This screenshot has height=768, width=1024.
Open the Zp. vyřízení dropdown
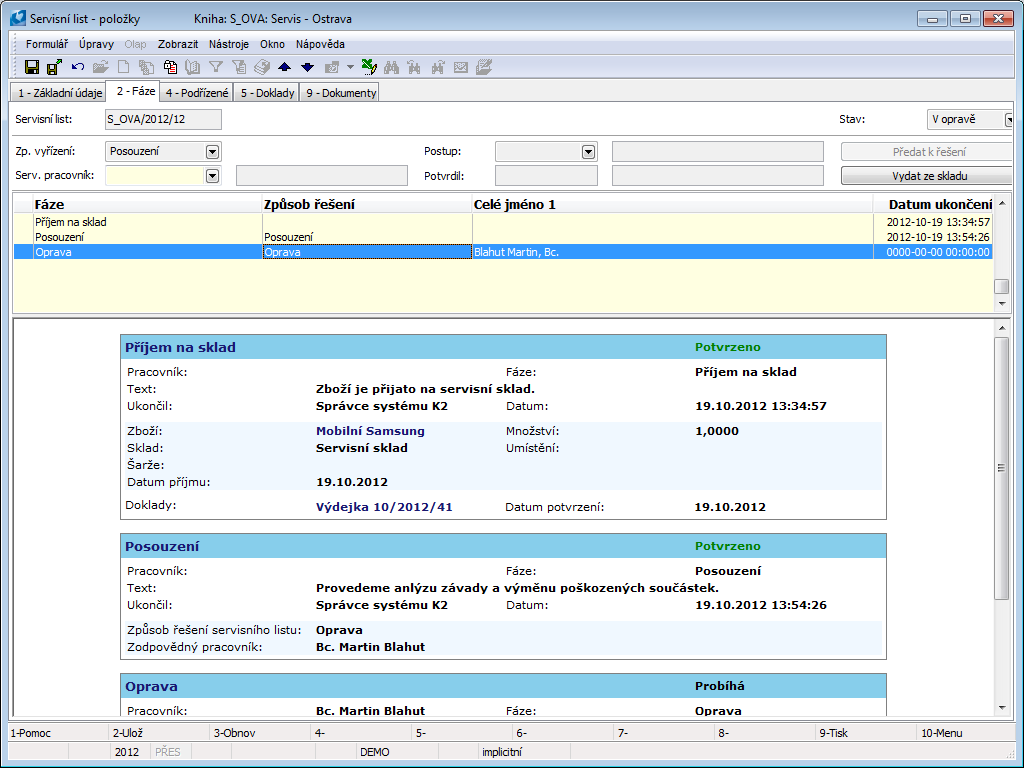coord(212,152)
